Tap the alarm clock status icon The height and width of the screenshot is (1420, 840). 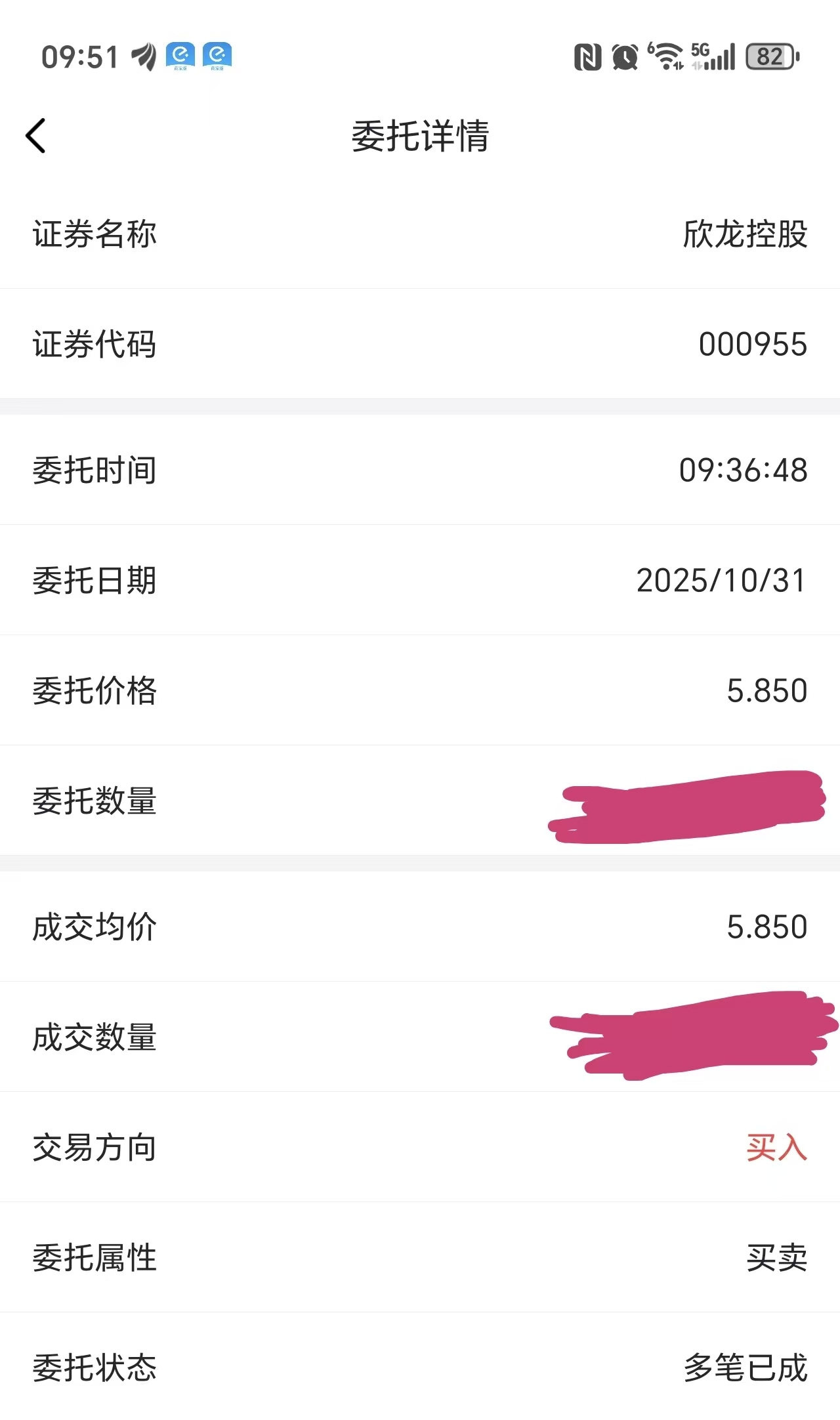click(625, 57)
